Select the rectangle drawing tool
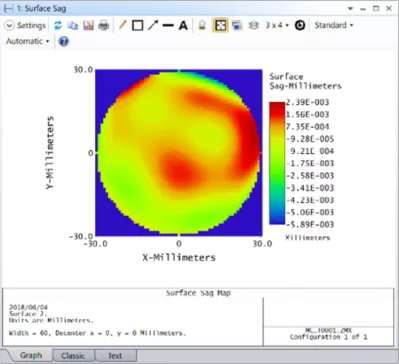The image size is (399, 364). [x=137, y=25]
